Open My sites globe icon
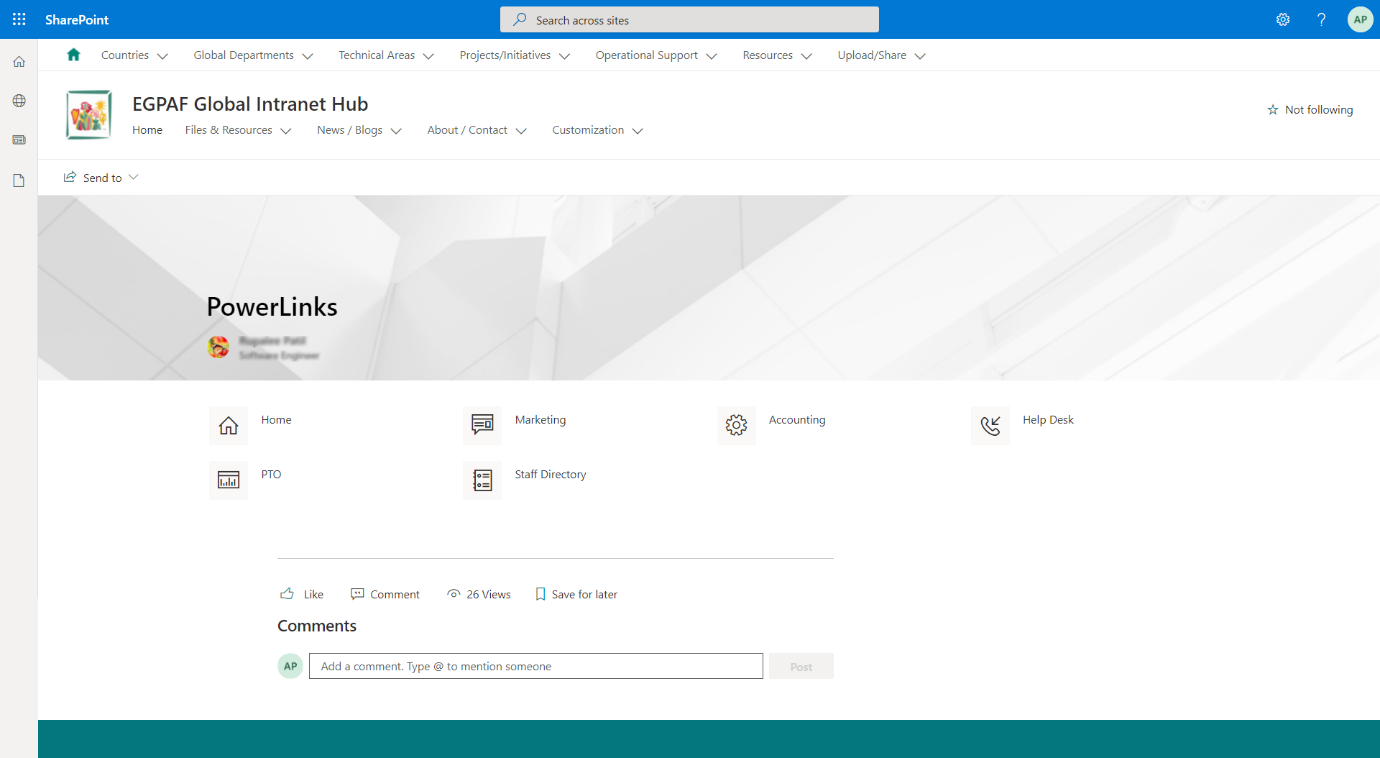 tap(19, 101)
